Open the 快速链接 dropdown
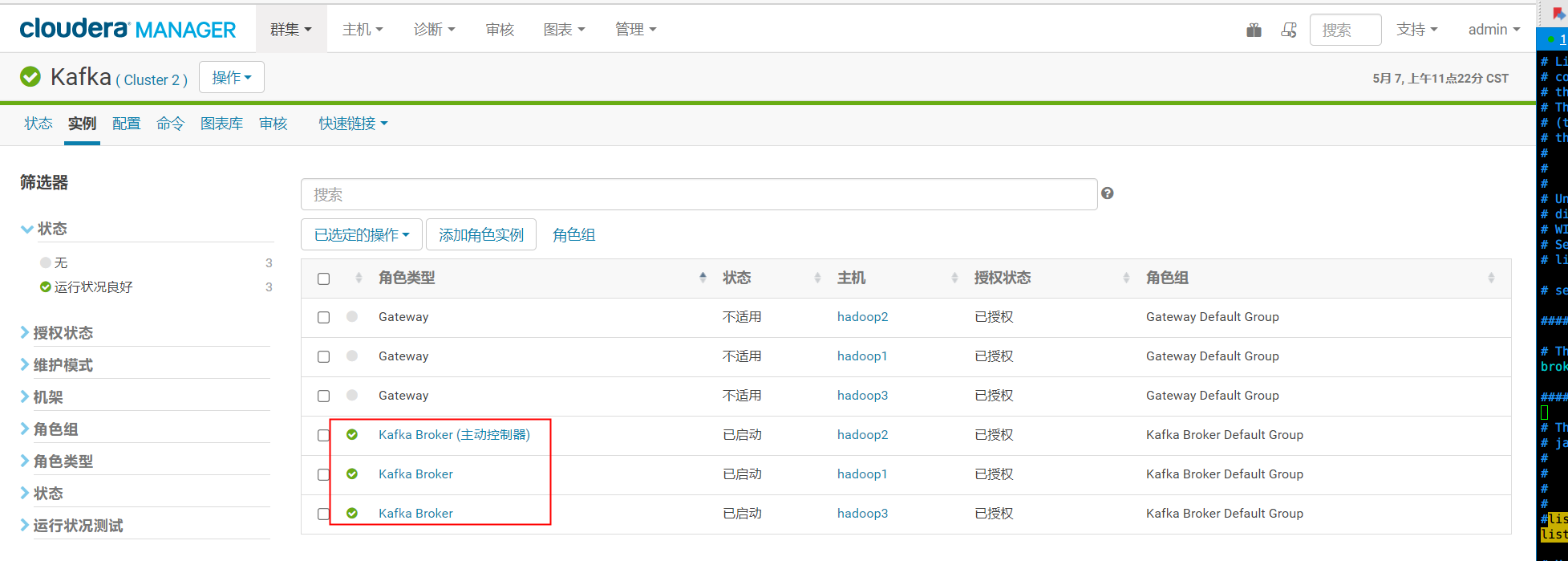Image resolution: width=1568 pixels, height=561 pixels. 354,123
